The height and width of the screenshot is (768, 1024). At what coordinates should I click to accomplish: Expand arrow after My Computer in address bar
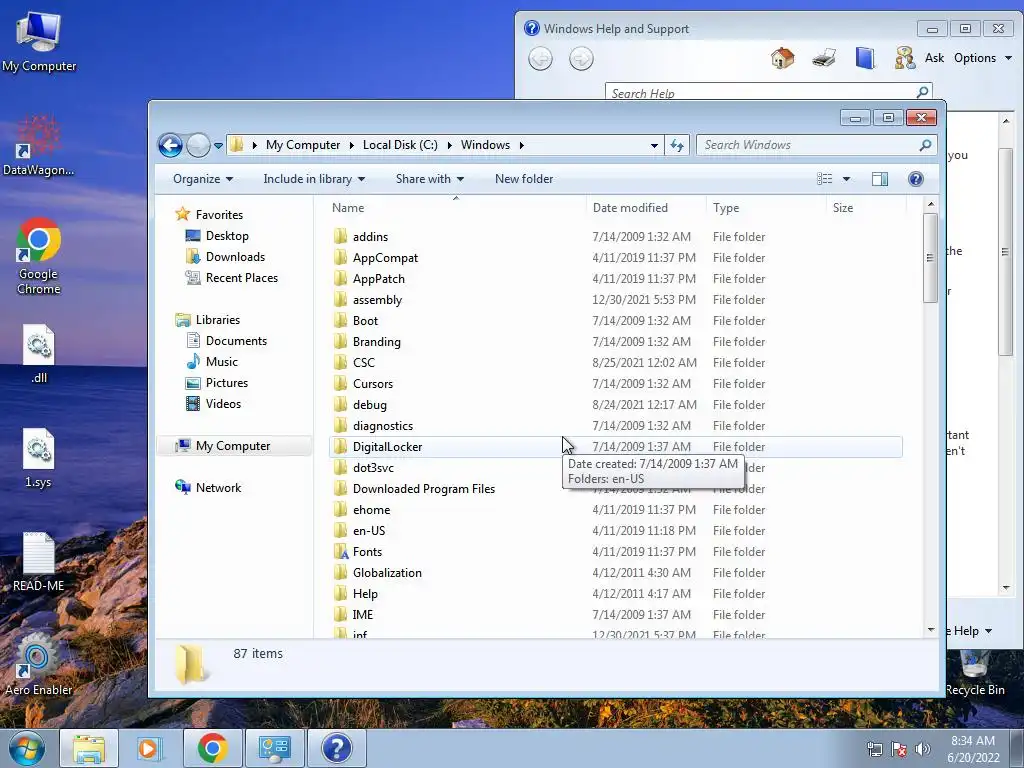pyautogui.click(x=351, y=145)
